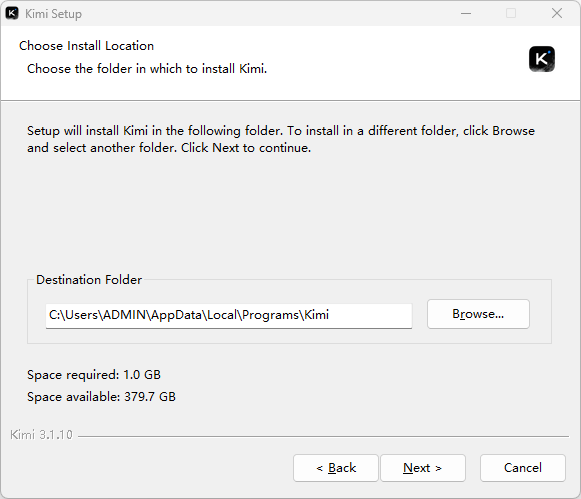This screenshot has width=581, height=499.
Task: Click the 'Setup will install Kimi' instruction text
Action: [281, 139]
